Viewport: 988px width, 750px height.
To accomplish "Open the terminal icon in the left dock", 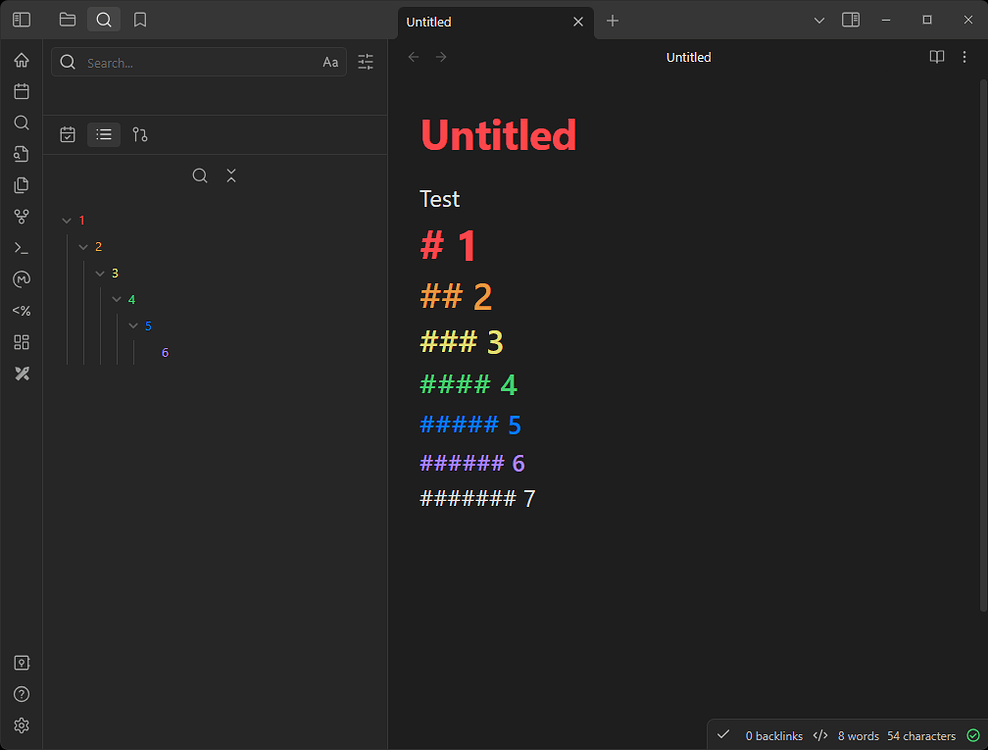I will [x=21, y=247].
